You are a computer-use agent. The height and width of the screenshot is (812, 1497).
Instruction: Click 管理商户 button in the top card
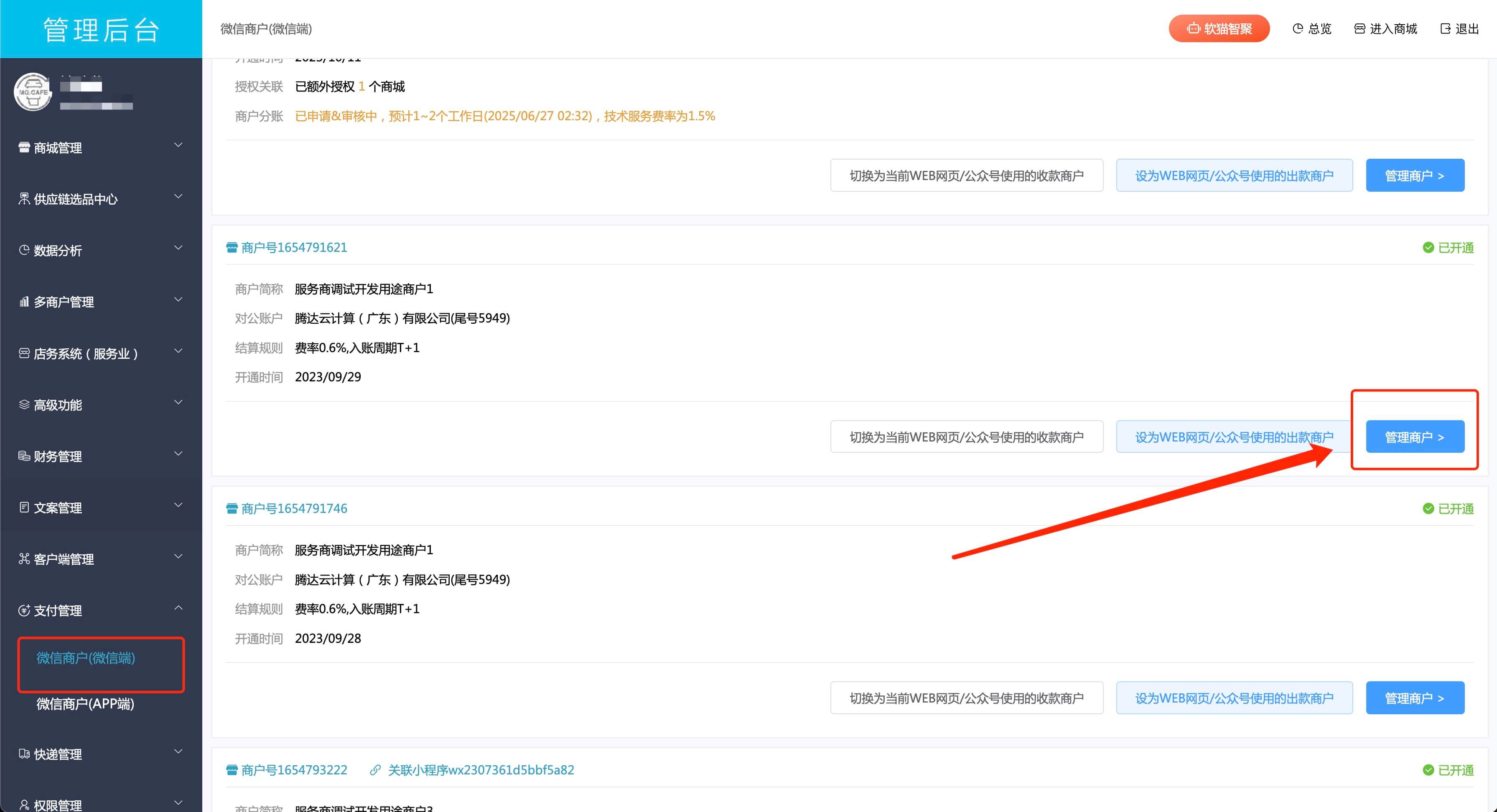pos(1415,175)
